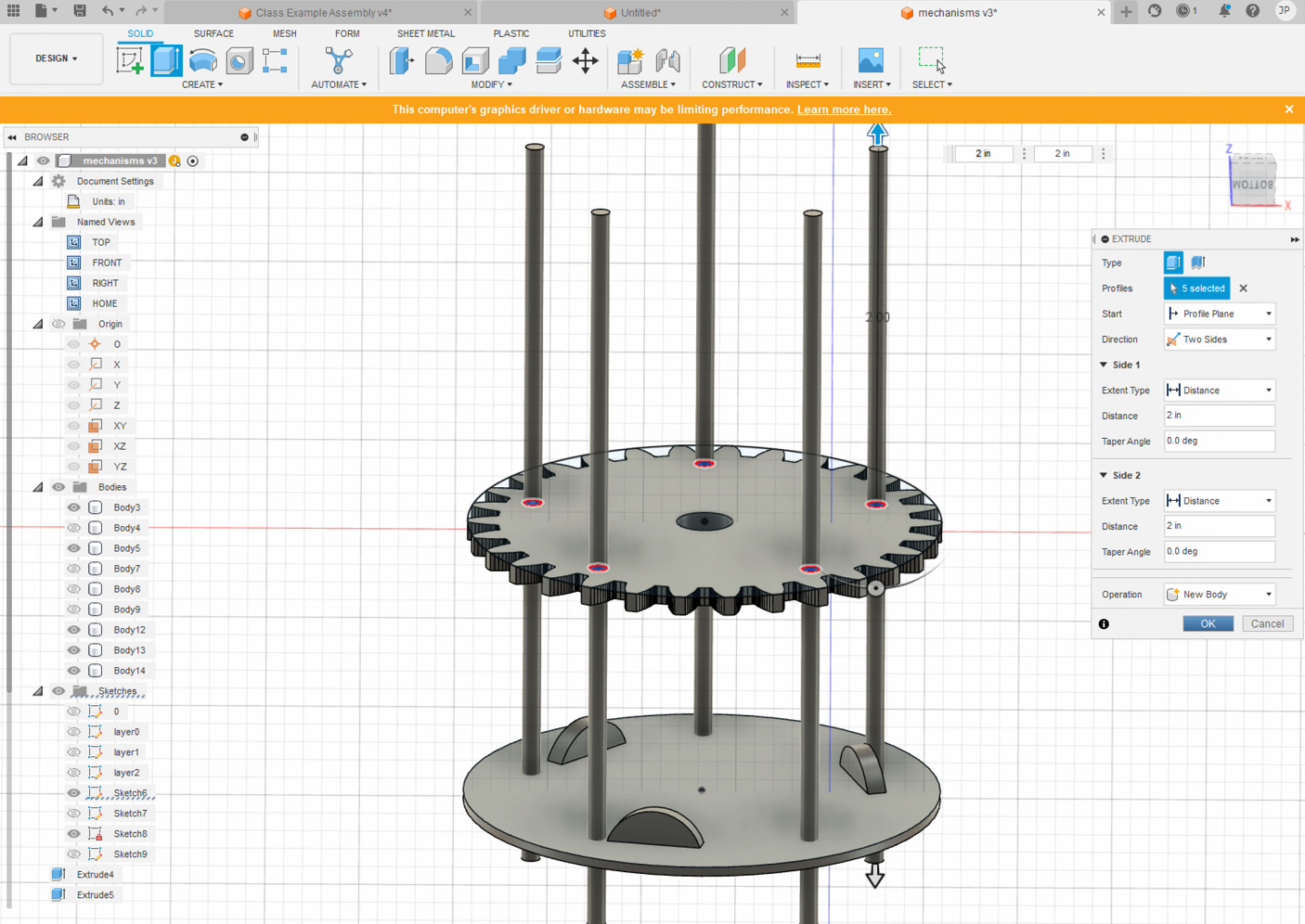Click the Revolve tool icon

tap(202, 61)
